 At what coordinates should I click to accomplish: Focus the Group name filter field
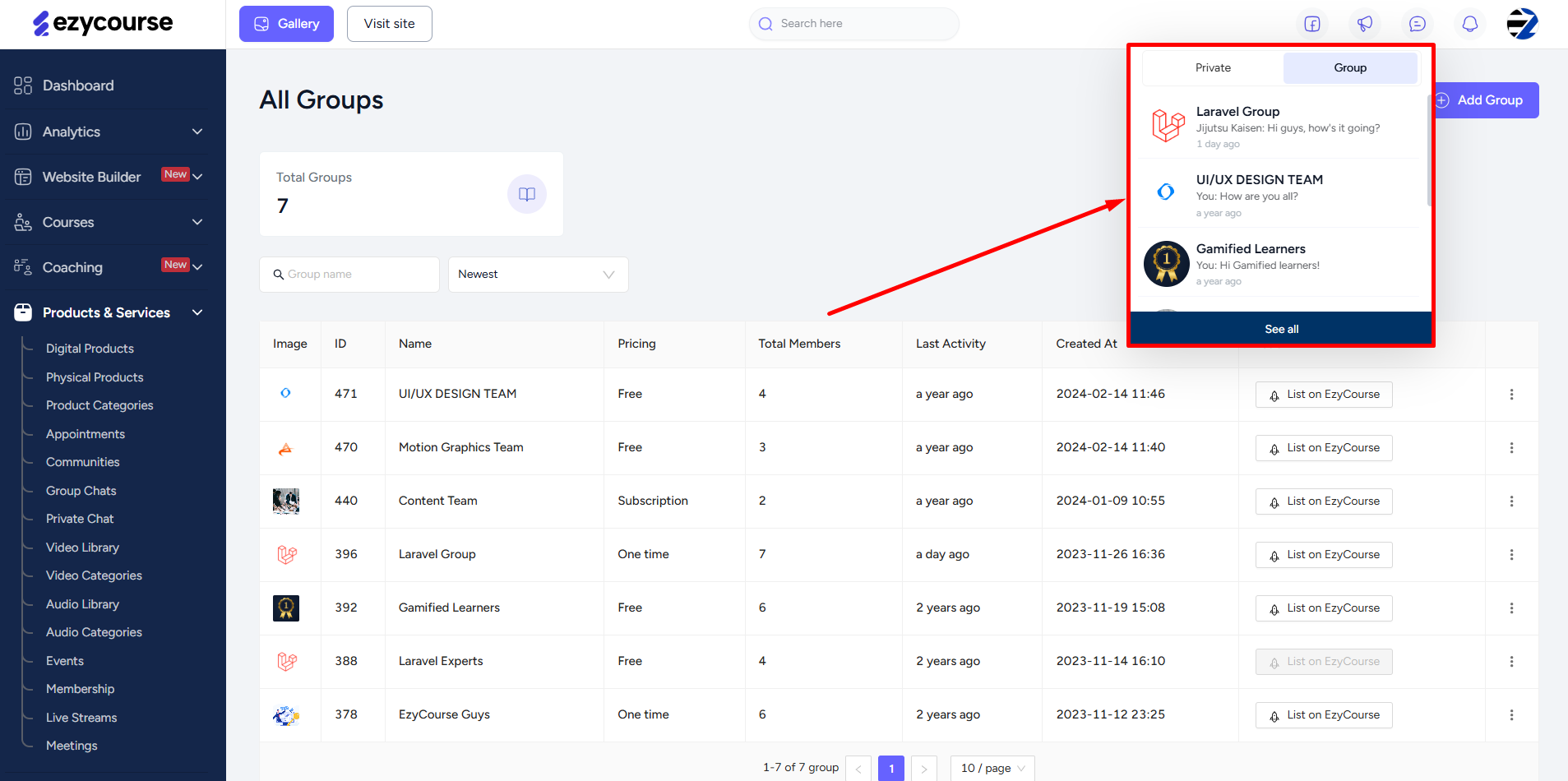349,275
